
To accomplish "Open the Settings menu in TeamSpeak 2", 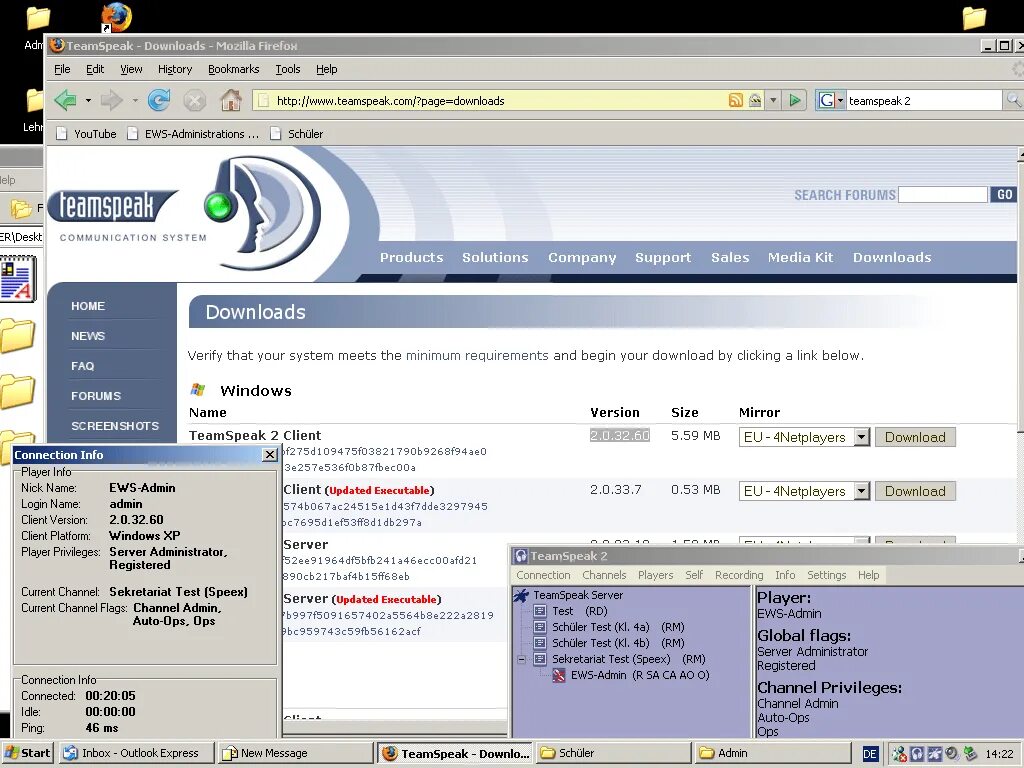I will click(x=826, y=575).
